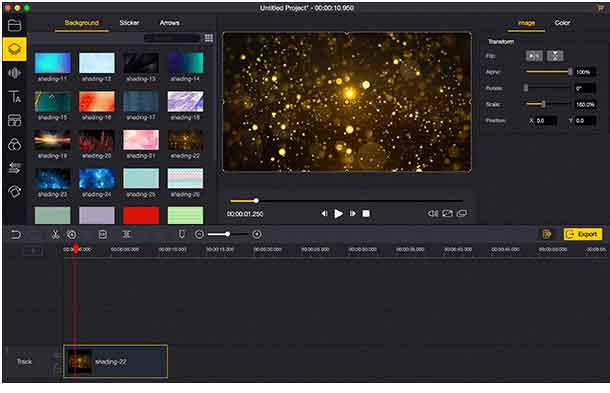Select the shading-11 background thumbnail
The image size is (610, 393).
[x=53, y=63]
